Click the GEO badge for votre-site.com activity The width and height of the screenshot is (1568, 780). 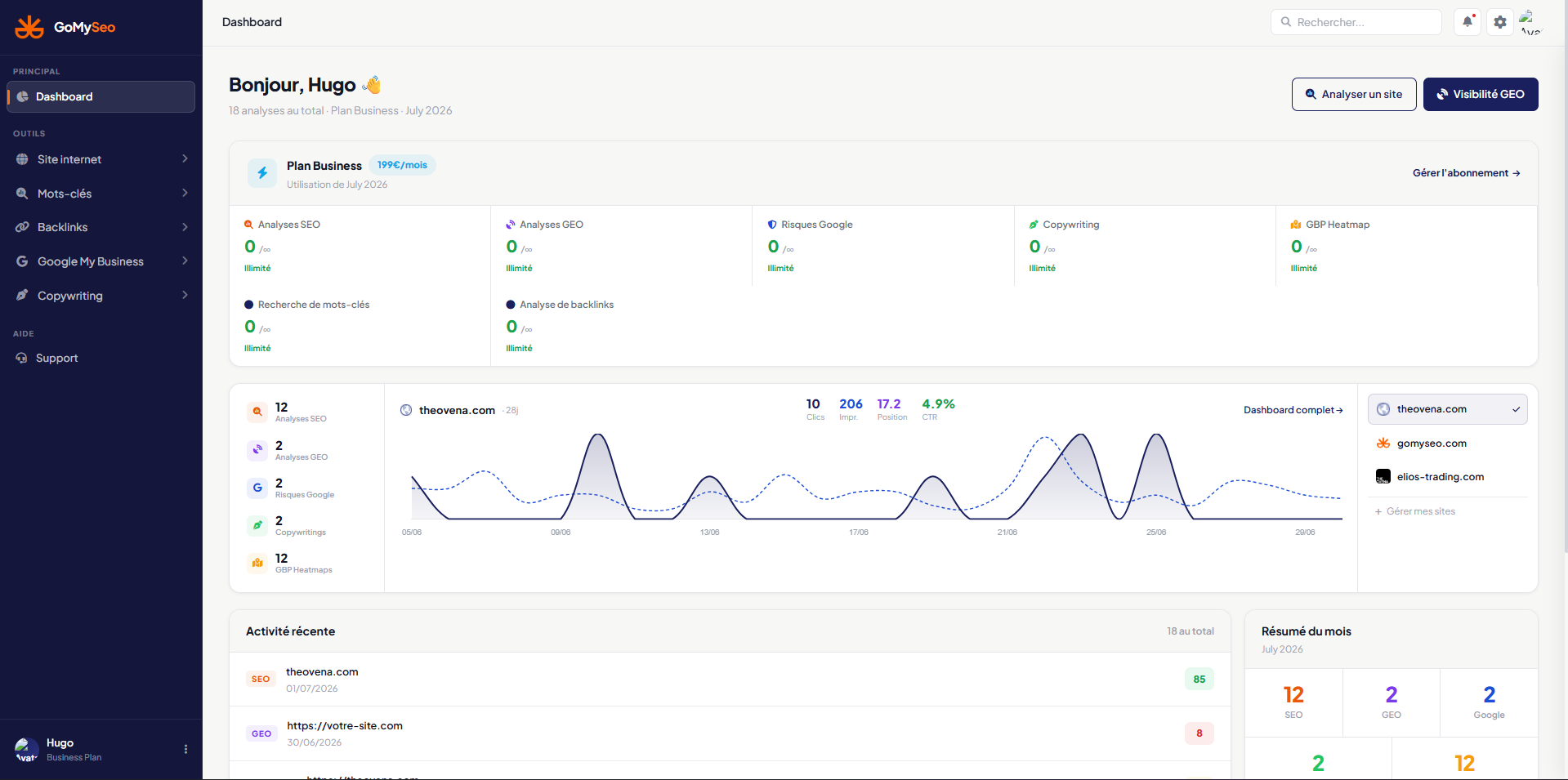pyautogui.click(x=261, y=733)
